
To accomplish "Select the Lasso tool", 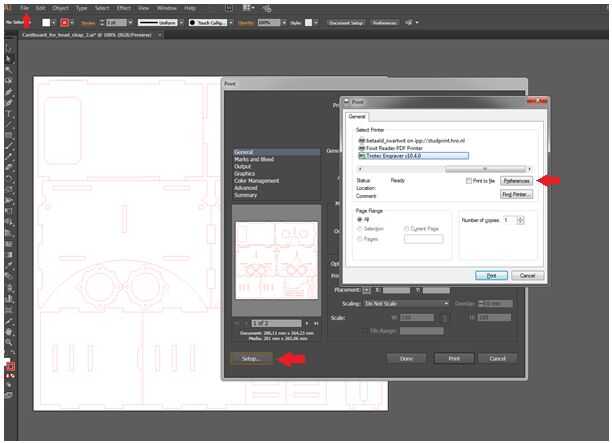I will (9, 81).
